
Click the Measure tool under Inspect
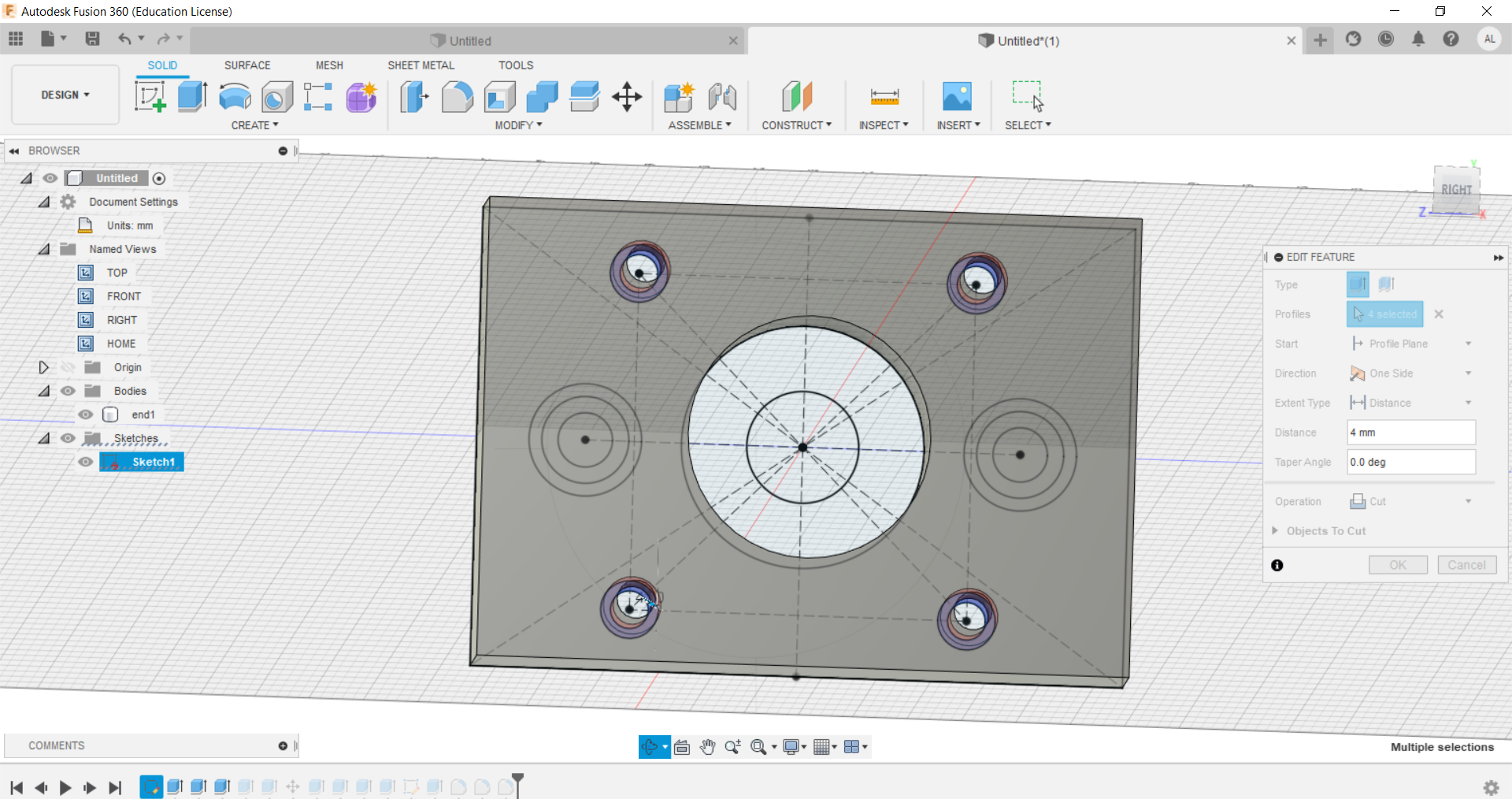pyautogui.click(x=884, y=97)
